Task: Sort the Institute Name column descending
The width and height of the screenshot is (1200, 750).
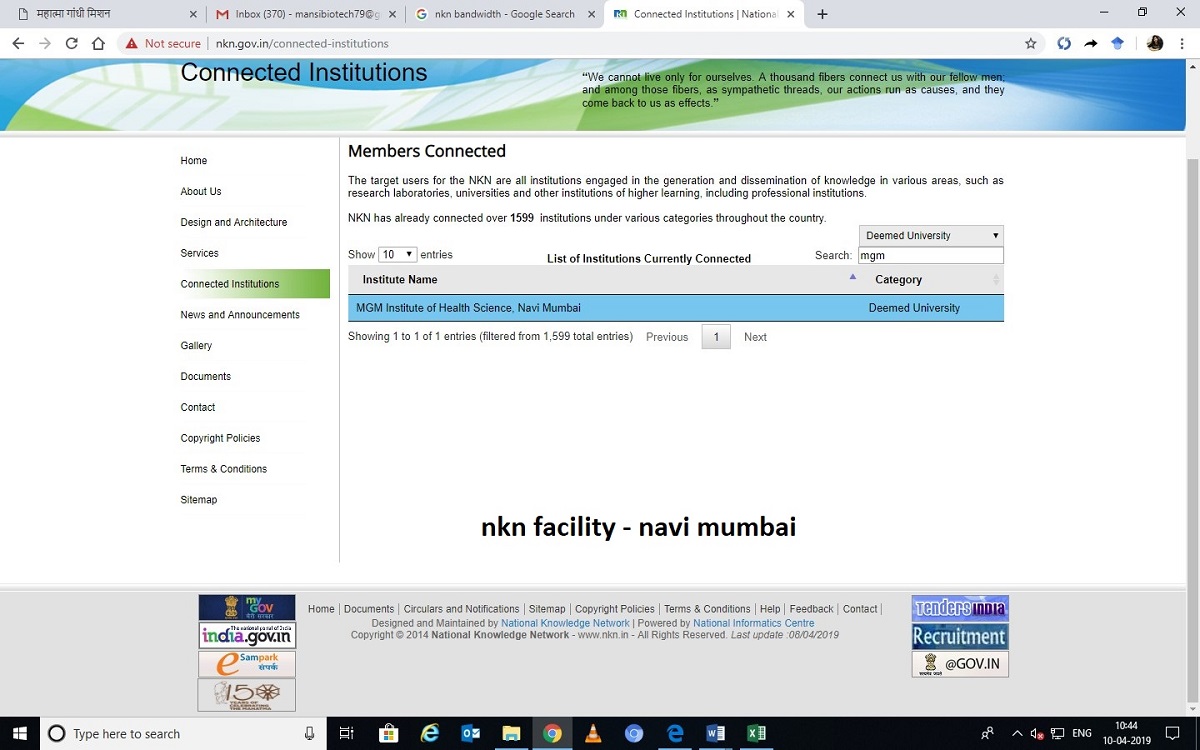Action: 853,279
